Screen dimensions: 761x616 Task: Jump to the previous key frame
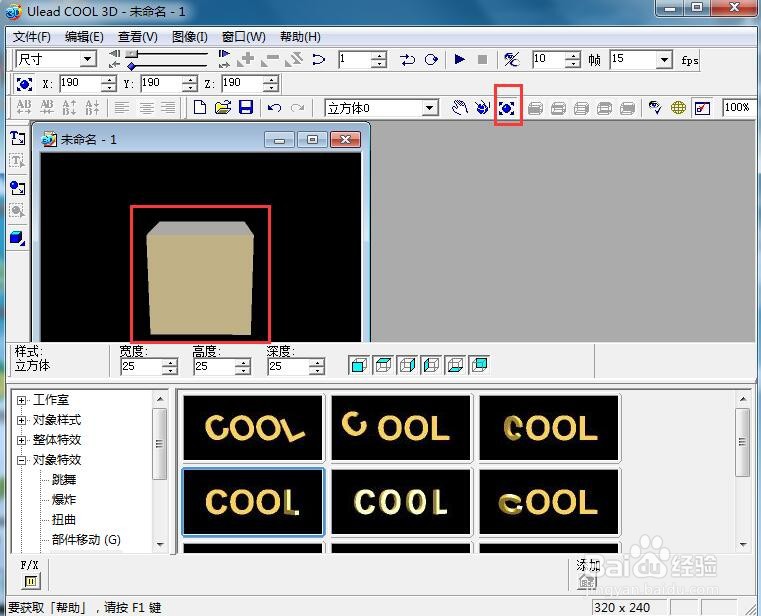[115, 64]
